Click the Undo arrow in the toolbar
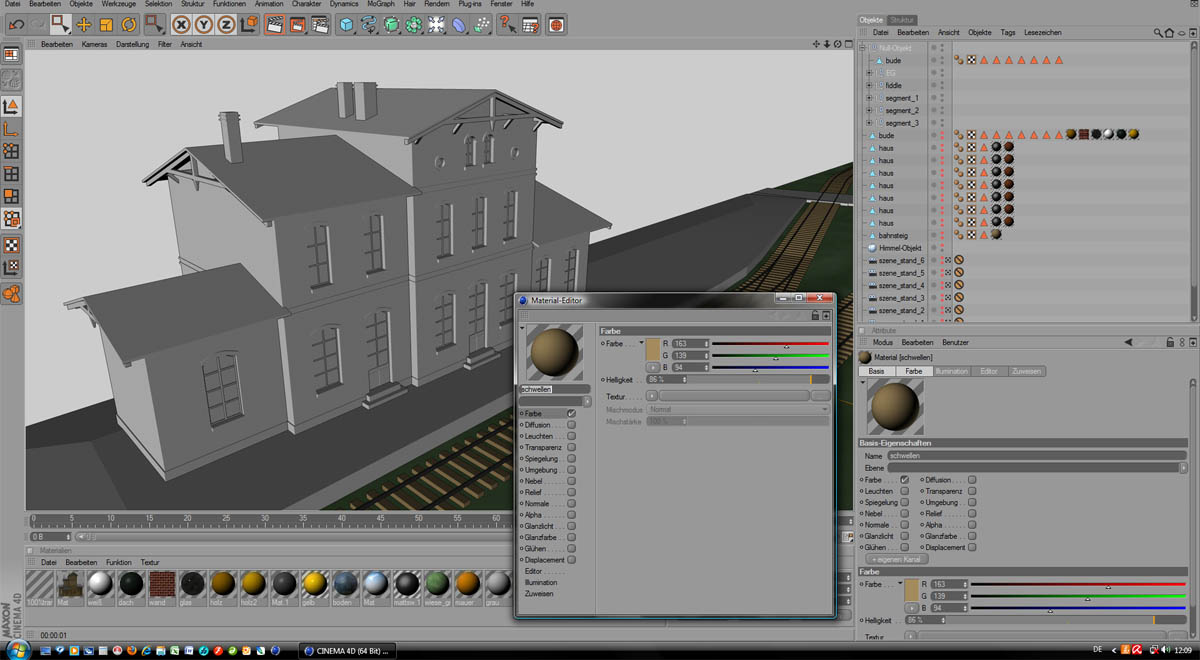 click(17, 24)
